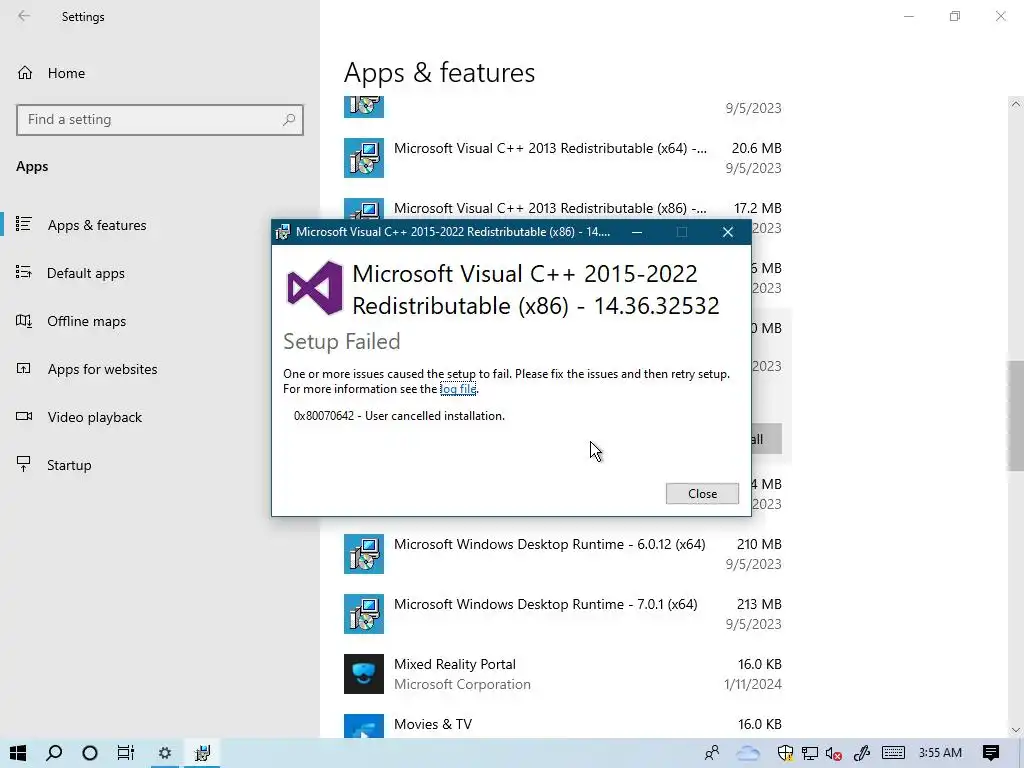Open the touch keyboard tray icon
This screenshot has width=1024, height=768.
(x=893, y=753)
